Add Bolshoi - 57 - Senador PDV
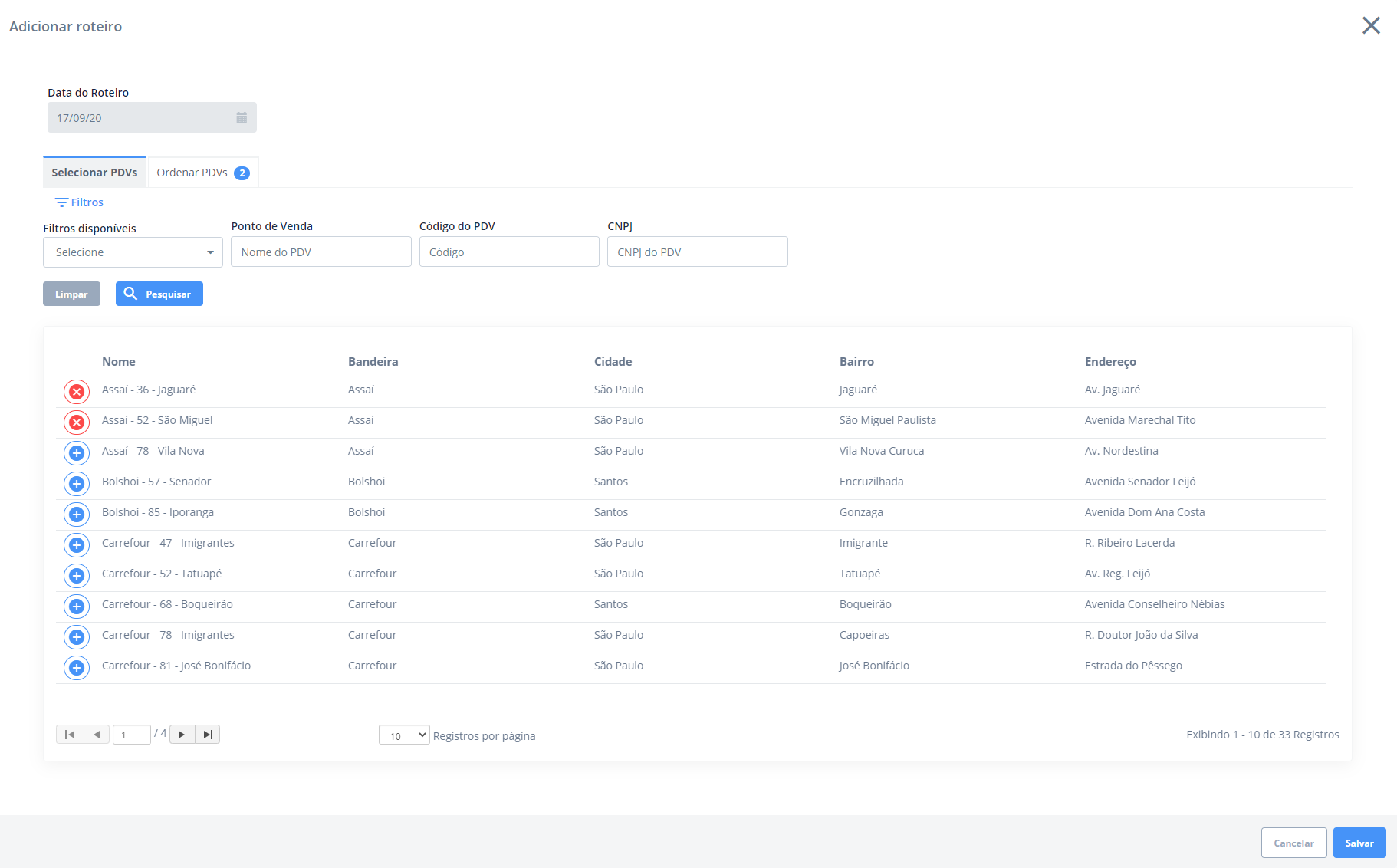This screenshot has width=1397, height=868. (x=77, y=484)
